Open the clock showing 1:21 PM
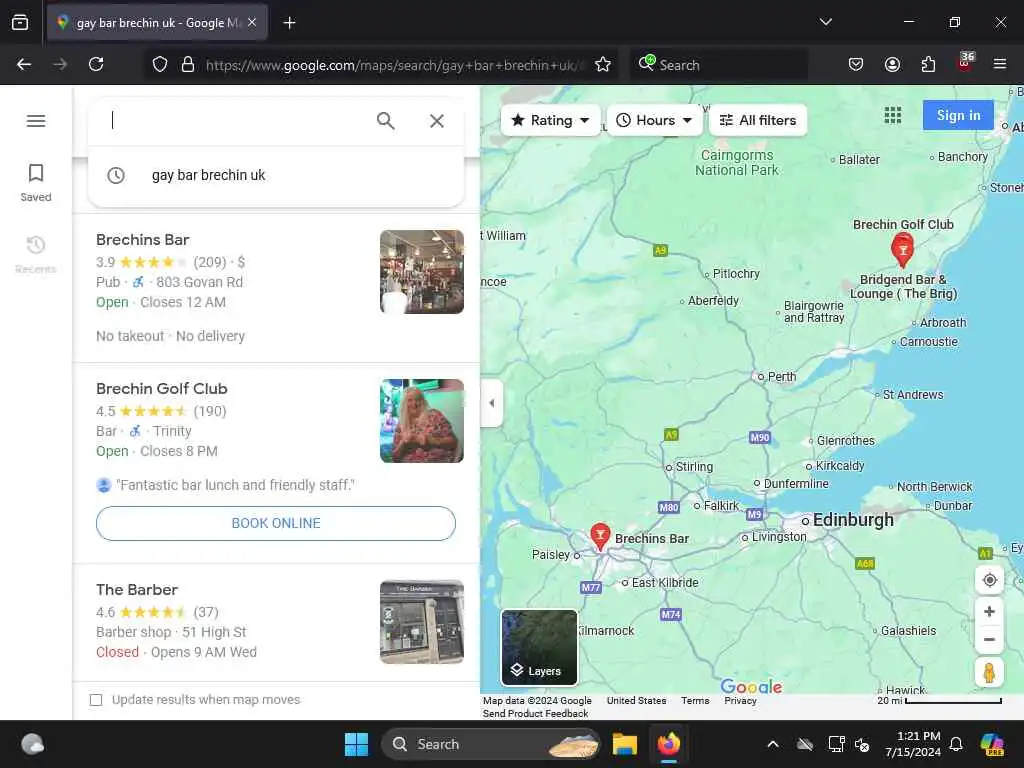1024x768 pixels. (x=913, y=744)
